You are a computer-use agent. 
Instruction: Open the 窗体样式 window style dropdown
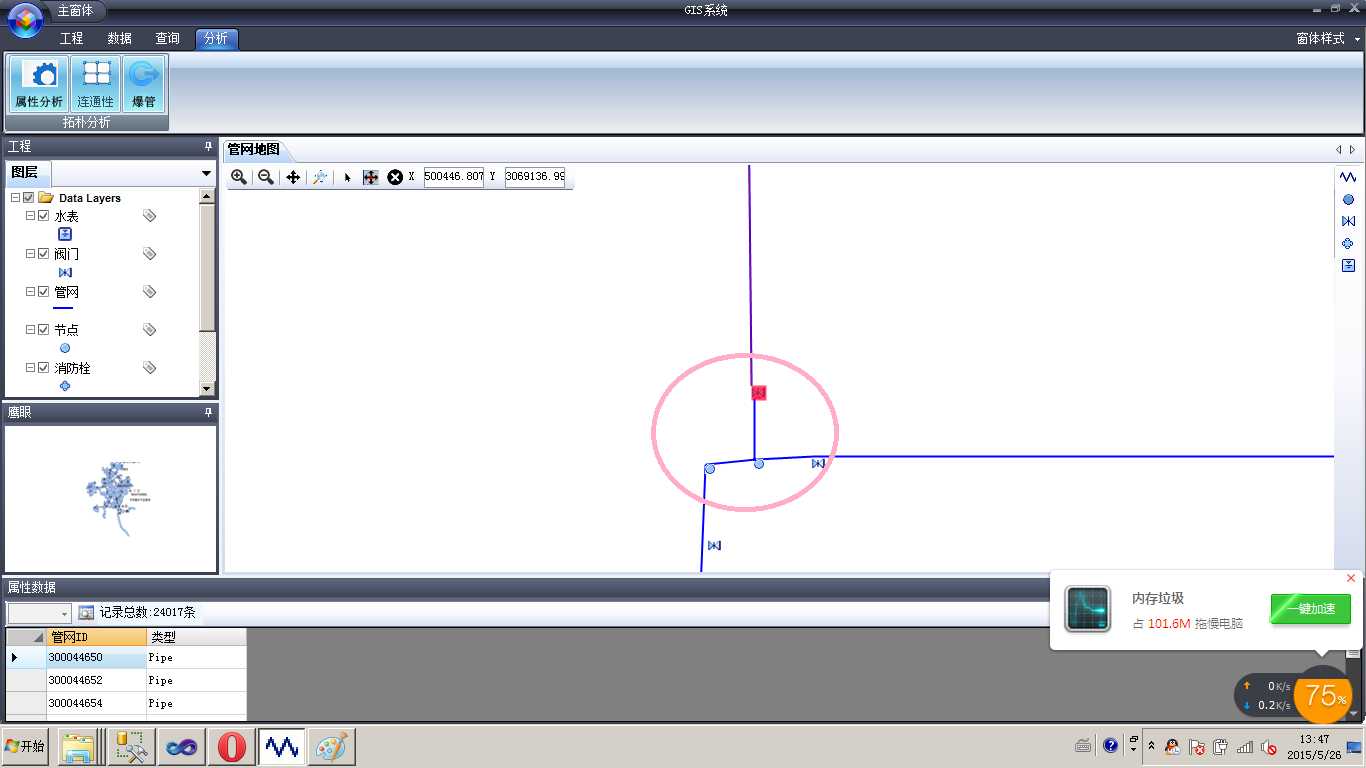(x=1328, y=39)
